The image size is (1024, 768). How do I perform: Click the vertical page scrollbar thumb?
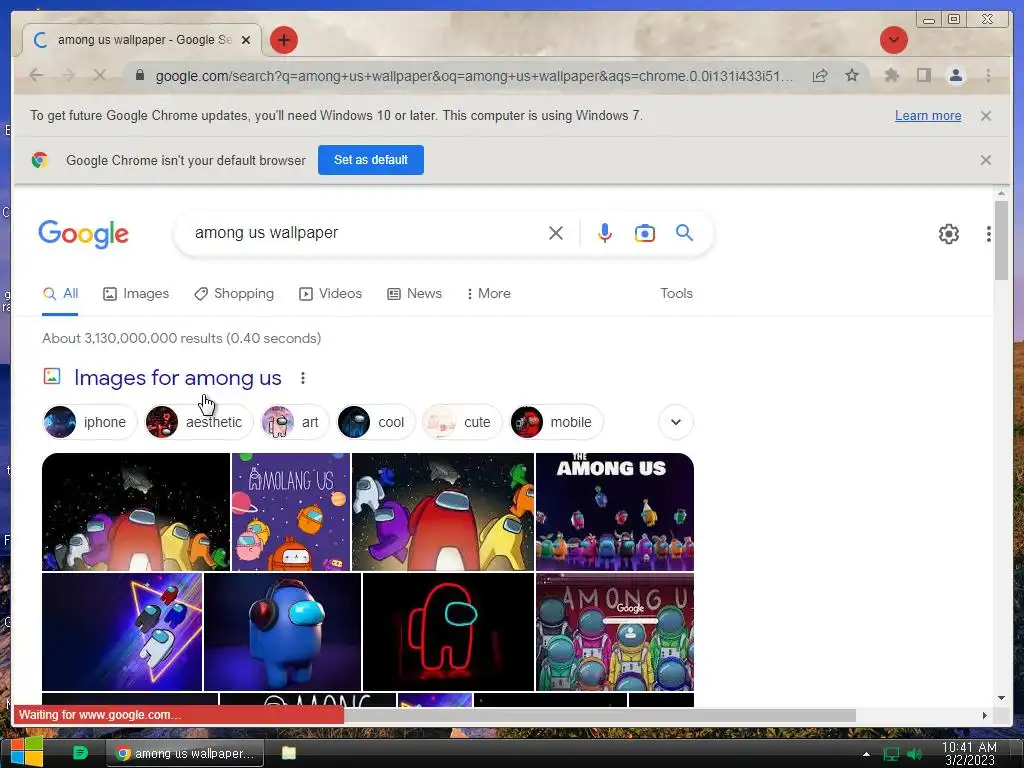(x=1001, y=240)
